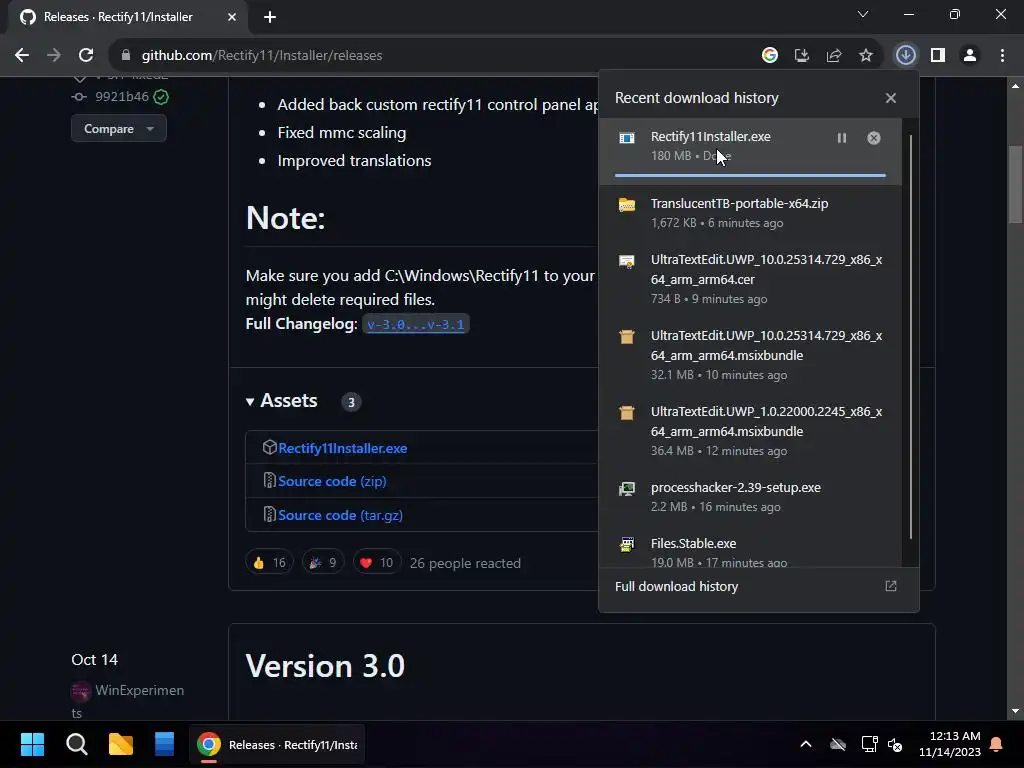The image size is (1024, 768).
Task: Open Chrome downloads toolbar icon
Action: 905,55
